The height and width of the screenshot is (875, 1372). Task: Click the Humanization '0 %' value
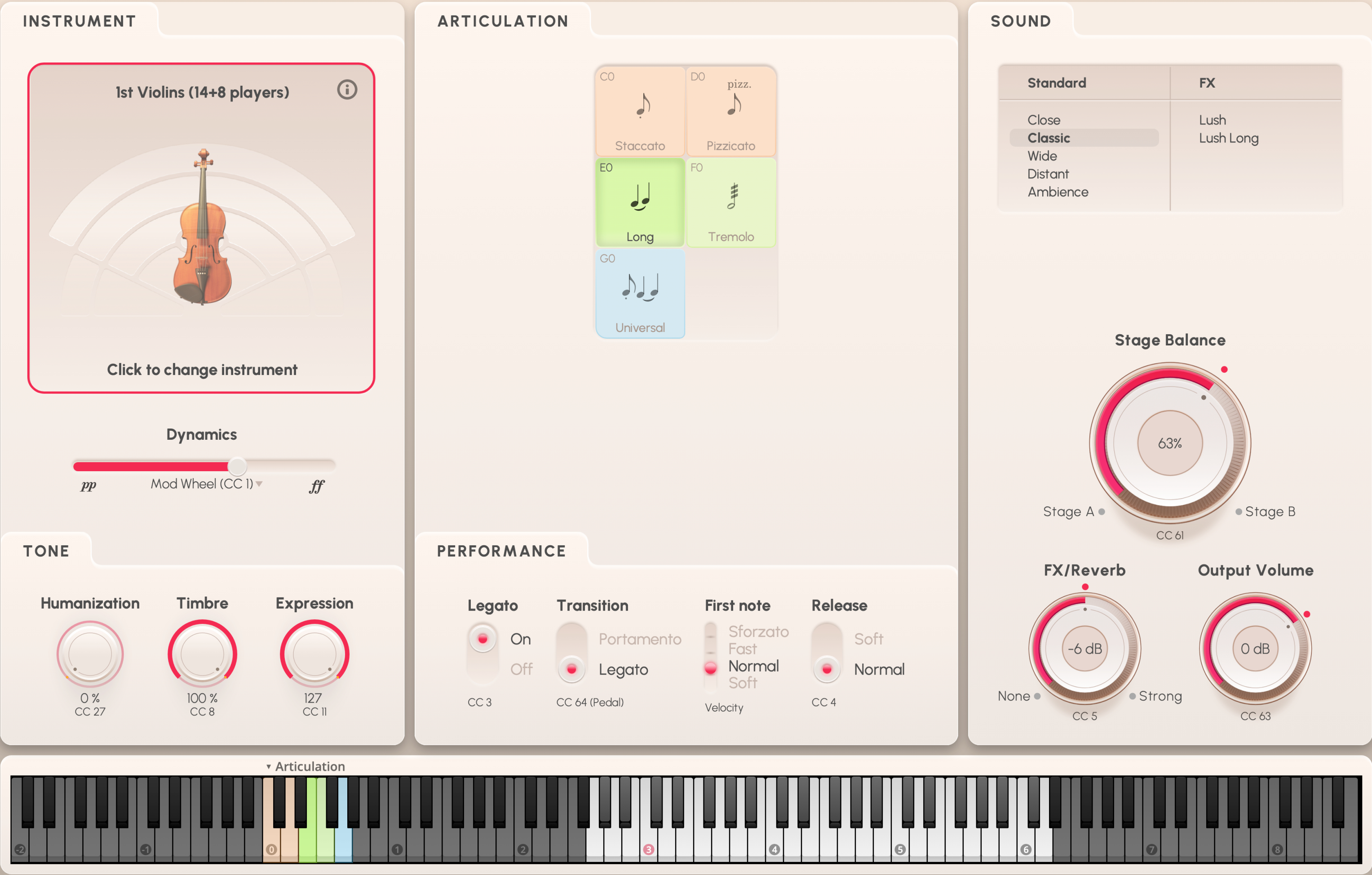pyautogui.click(x=90, y=698)
